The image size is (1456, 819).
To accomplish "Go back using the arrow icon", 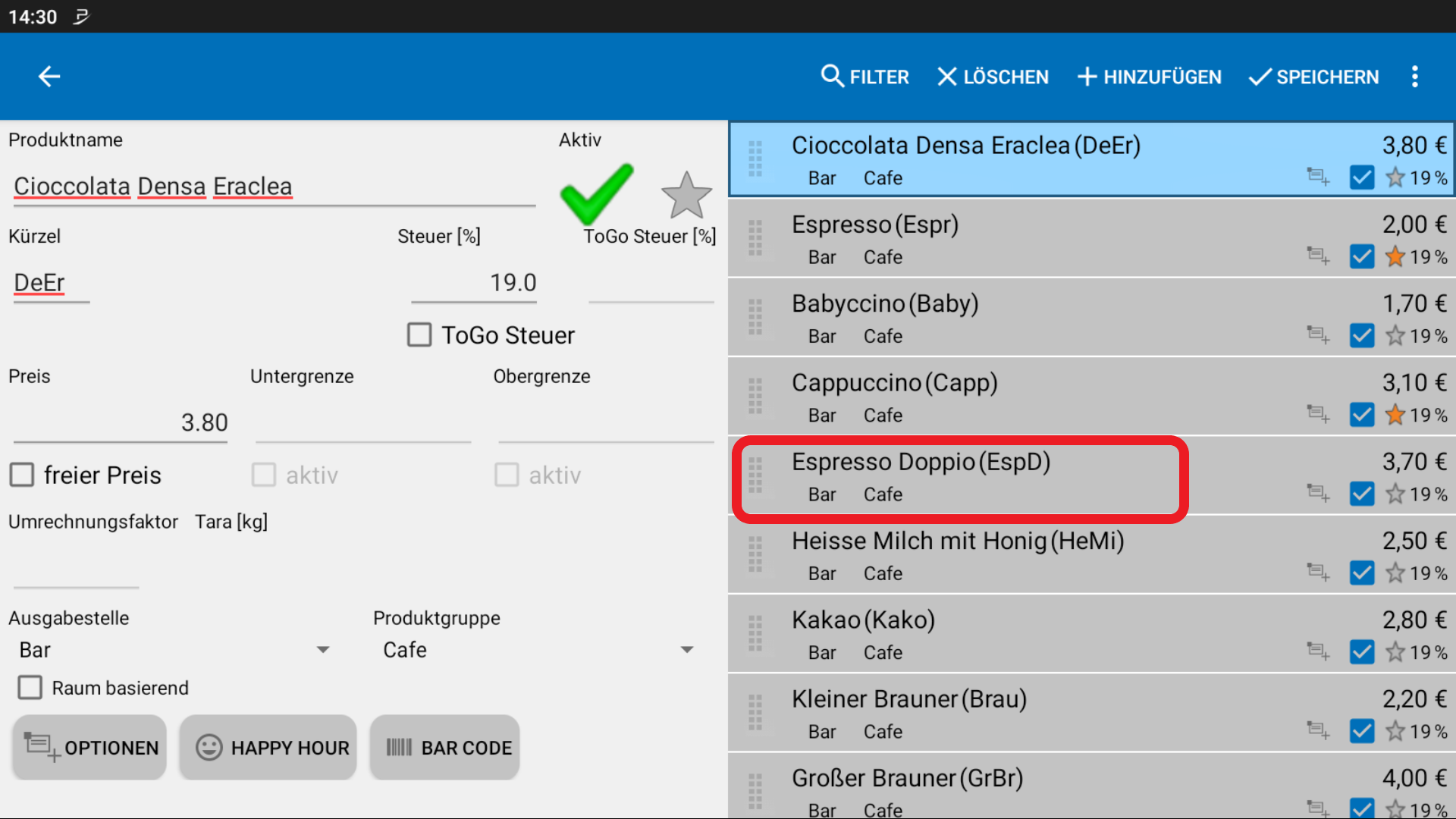I will click(x=49, y=77).
